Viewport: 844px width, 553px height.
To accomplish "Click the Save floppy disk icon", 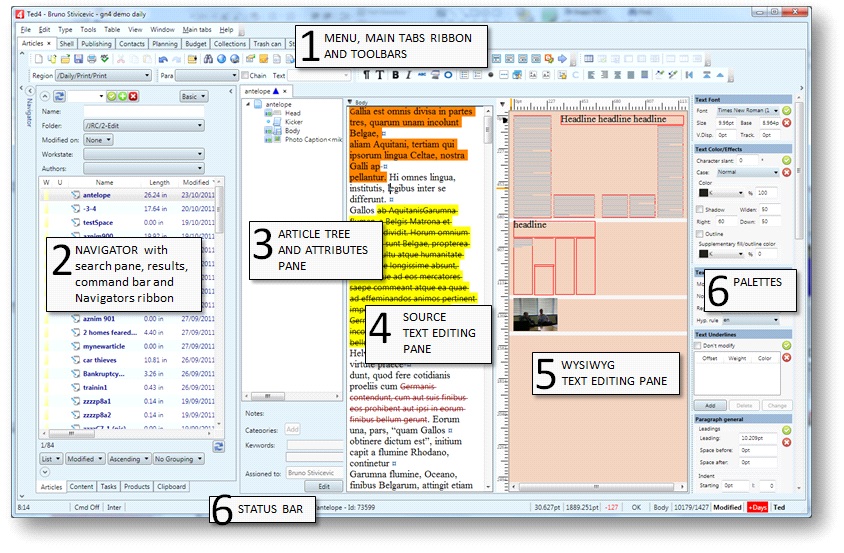I will (79, 59).
